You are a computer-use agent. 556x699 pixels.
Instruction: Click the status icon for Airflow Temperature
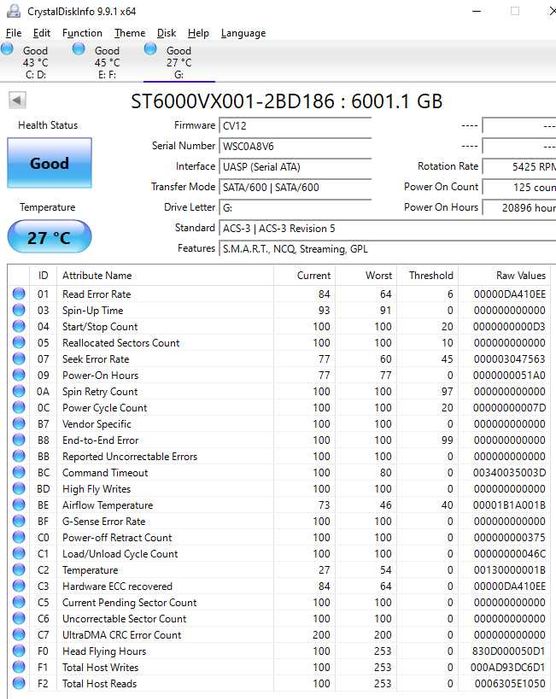19,505
